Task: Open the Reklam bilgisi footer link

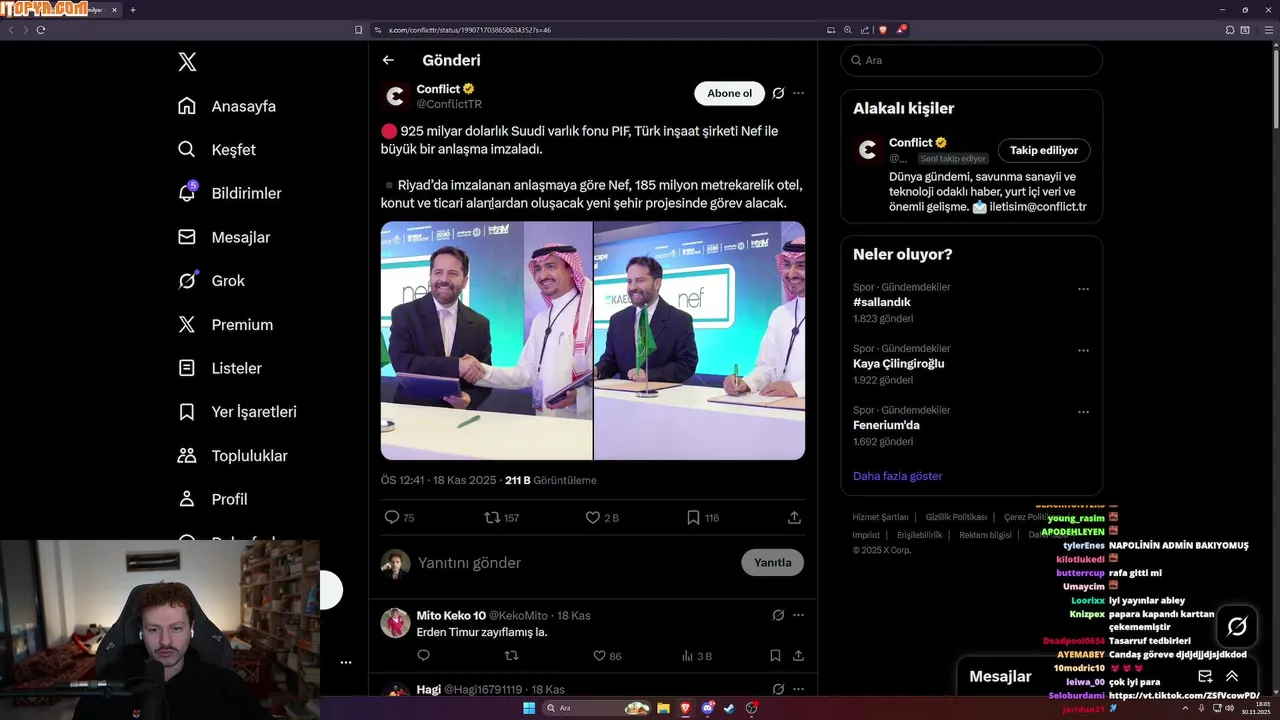Action: tap(985, 535)
